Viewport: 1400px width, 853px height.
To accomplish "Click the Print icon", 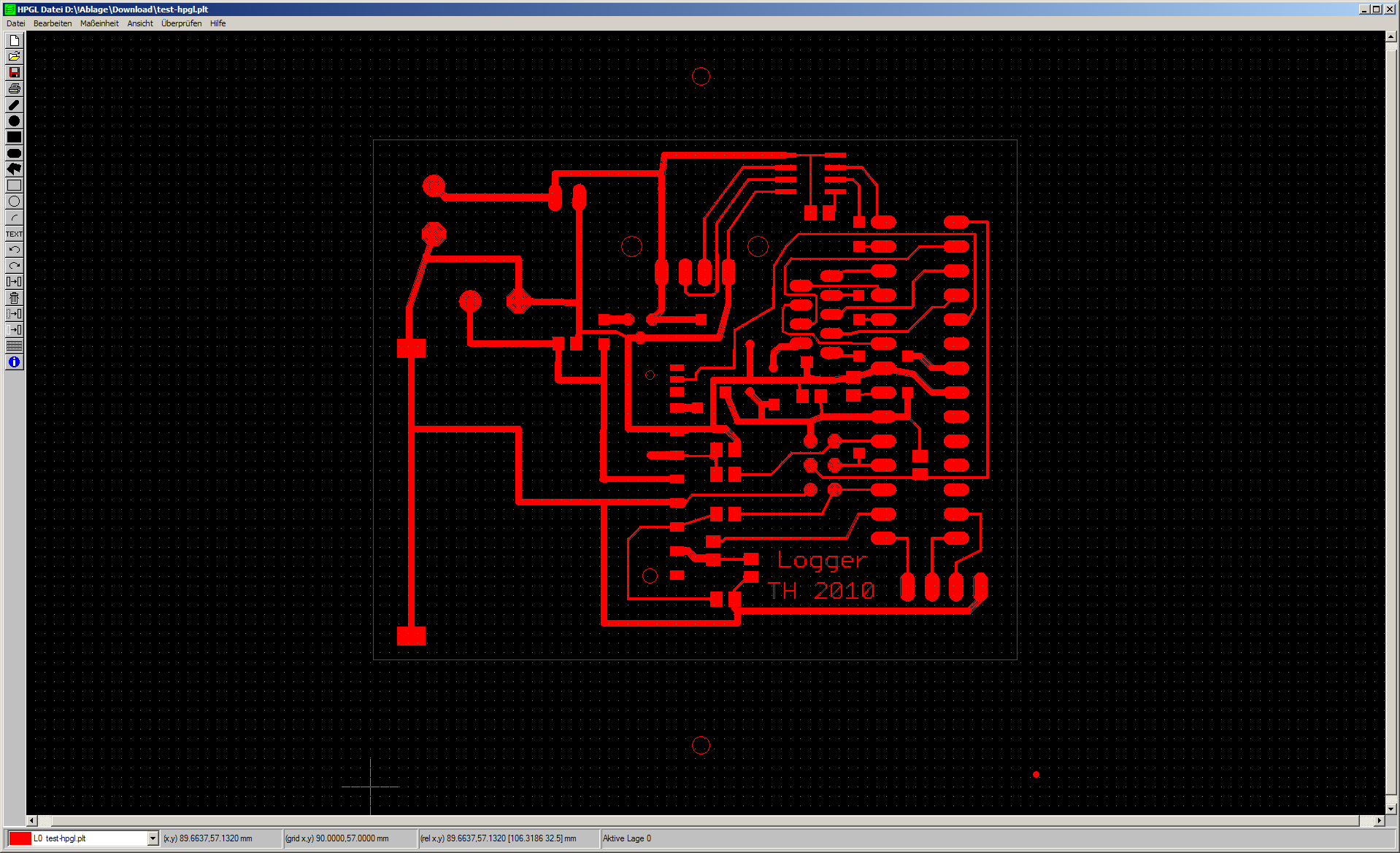I will (x=14, y=88).
